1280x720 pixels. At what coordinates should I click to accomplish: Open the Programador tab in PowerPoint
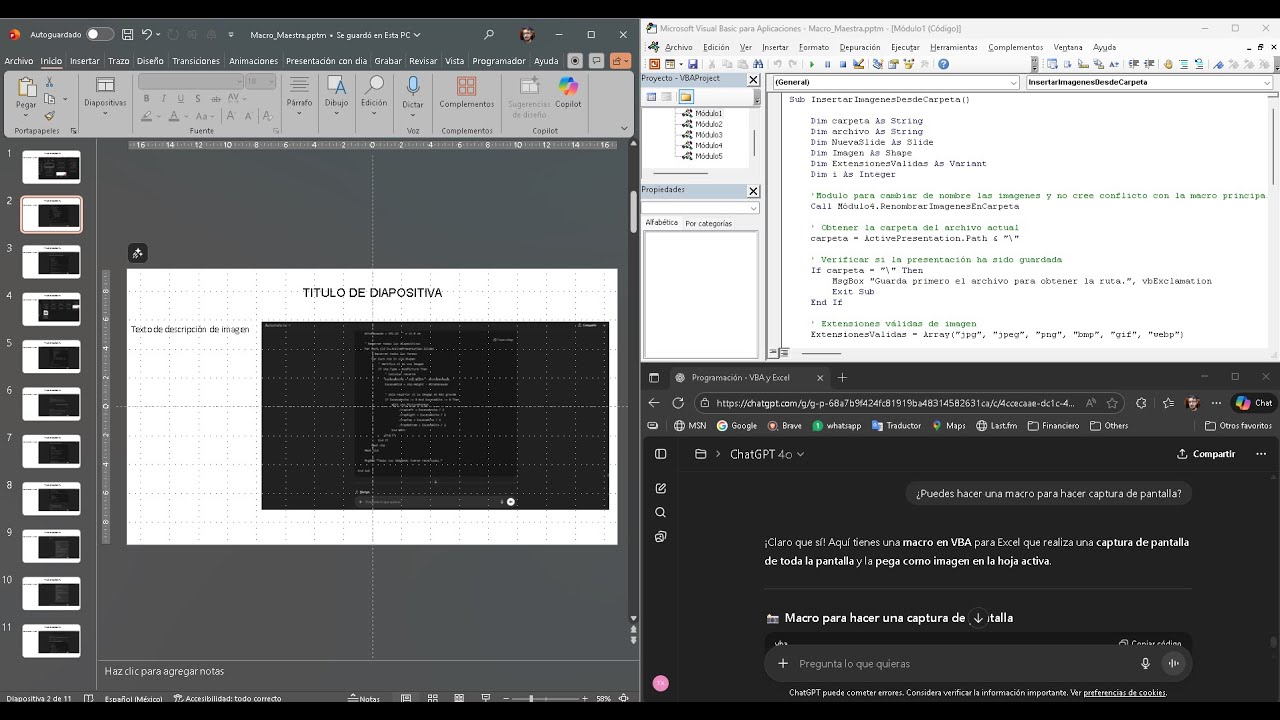(x=499, y=61)
